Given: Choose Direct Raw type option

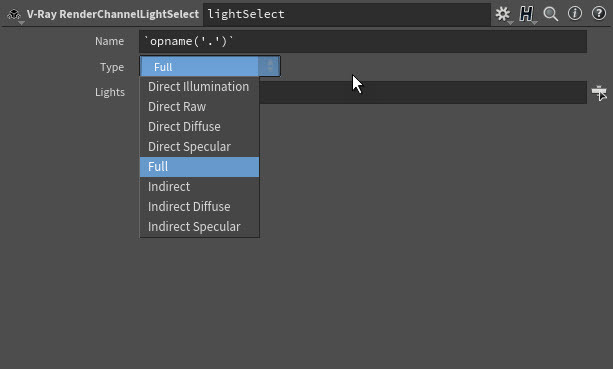Looking at the screenshot, I should [199, 107].
